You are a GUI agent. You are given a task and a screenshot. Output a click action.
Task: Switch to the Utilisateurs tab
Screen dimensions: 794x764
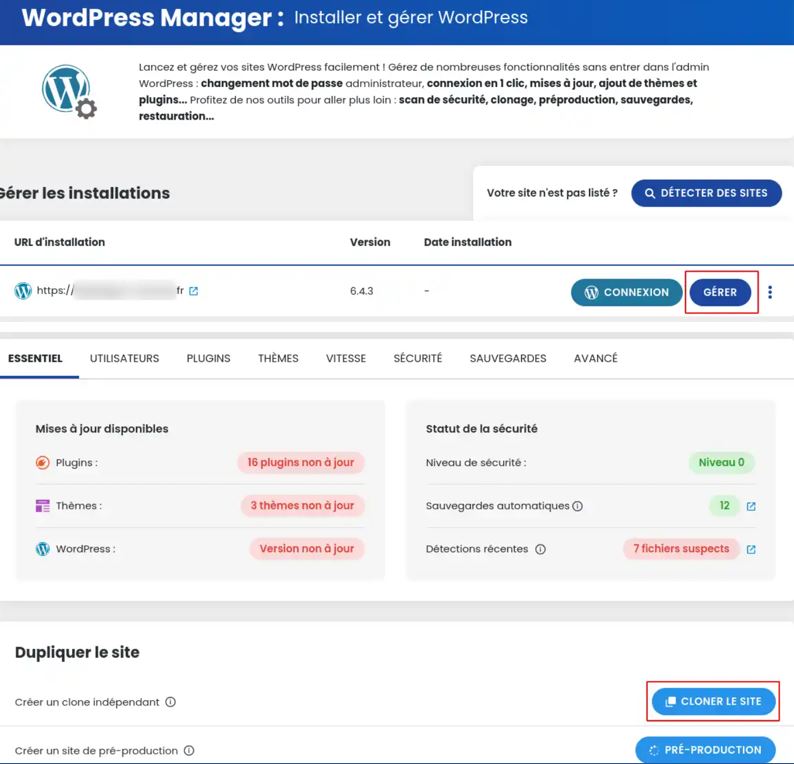(125, 358)
